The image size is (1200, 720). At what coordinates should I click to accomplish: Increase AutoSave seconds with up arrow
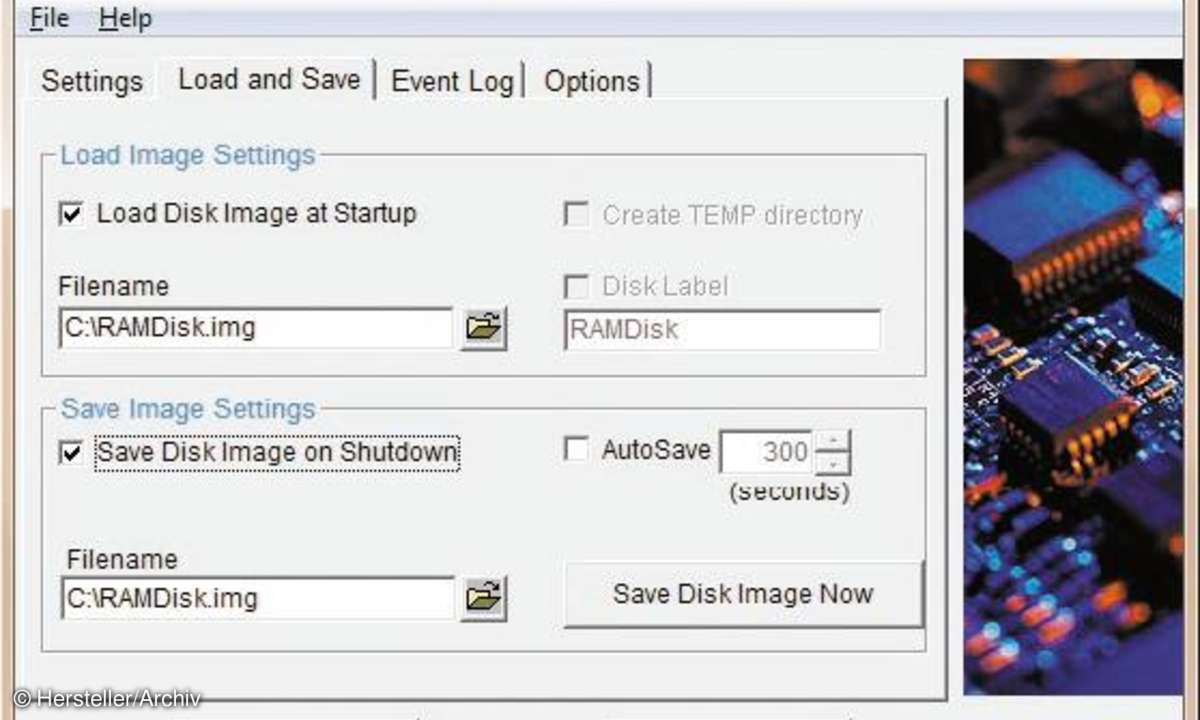[x=833, y=441]
